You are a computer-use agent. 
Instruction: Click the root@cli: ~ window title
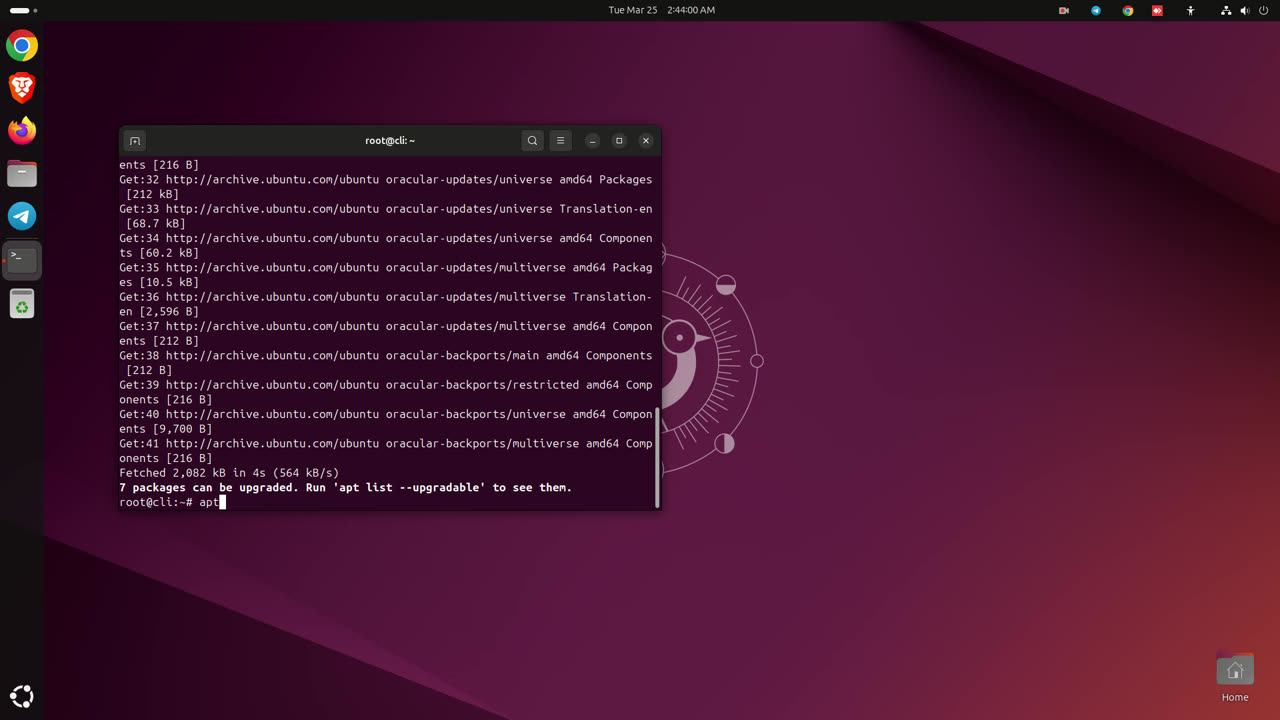390,141
